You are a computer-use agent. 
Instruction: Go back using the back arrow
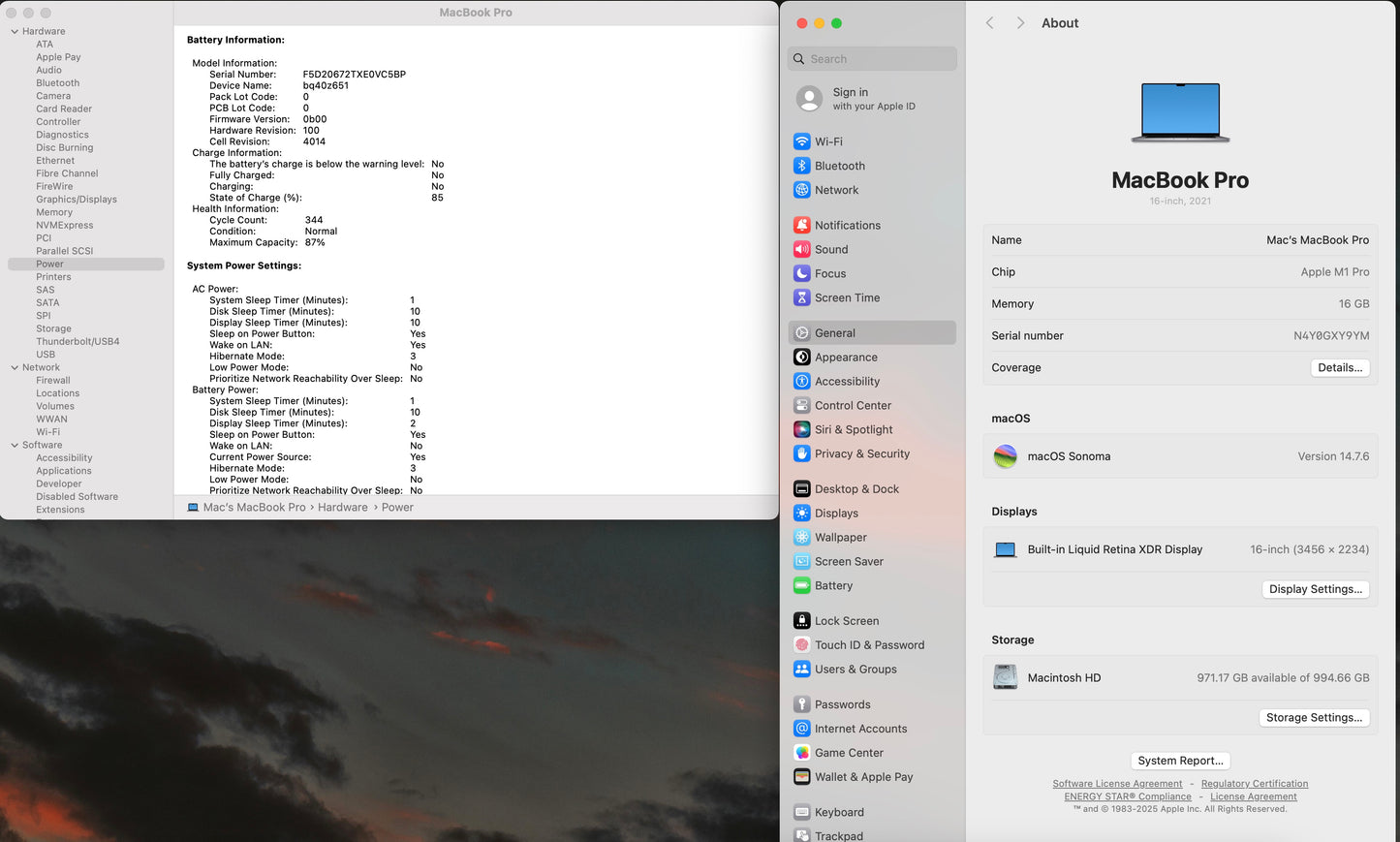pyautogui.click(x=989, y=23)
